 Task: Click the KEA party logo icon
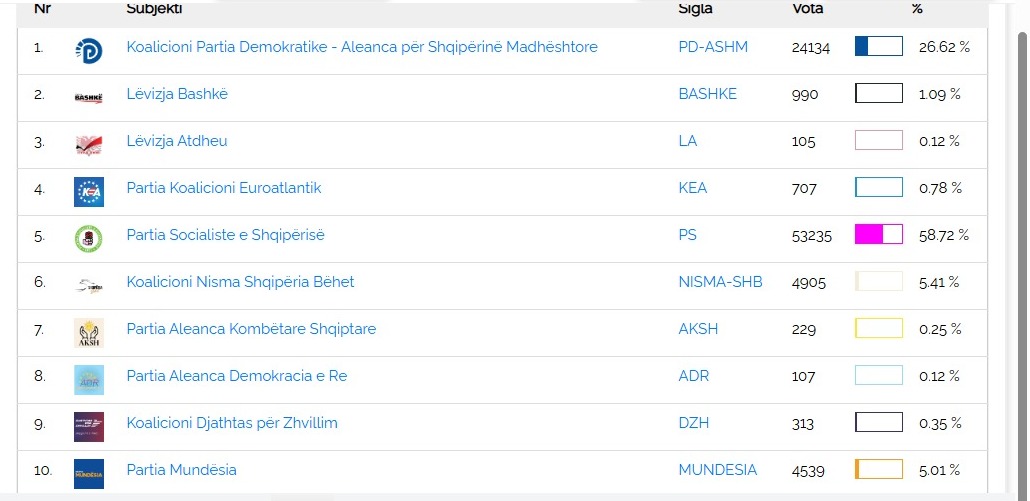coord(89,190)
